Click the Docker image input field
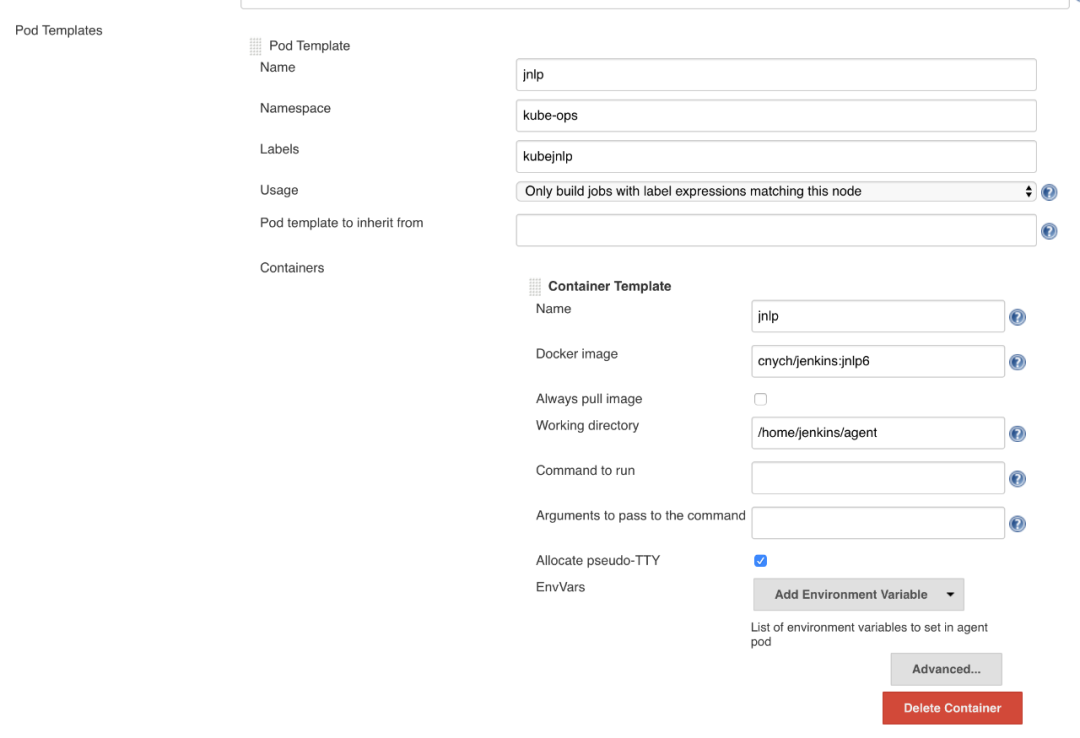1080x738 pixels. pos(877,361)
